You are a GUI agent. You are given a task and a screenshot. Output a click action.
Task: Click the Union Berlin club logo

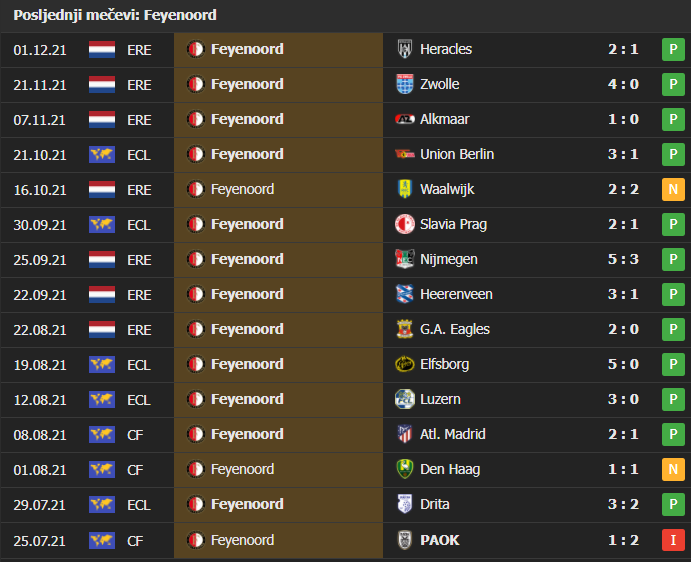405,154
